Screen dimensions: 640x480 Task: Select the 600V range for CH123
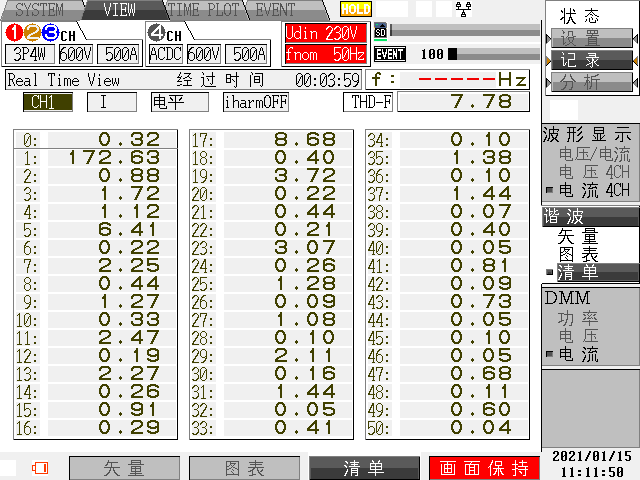[x=76, y=54]
